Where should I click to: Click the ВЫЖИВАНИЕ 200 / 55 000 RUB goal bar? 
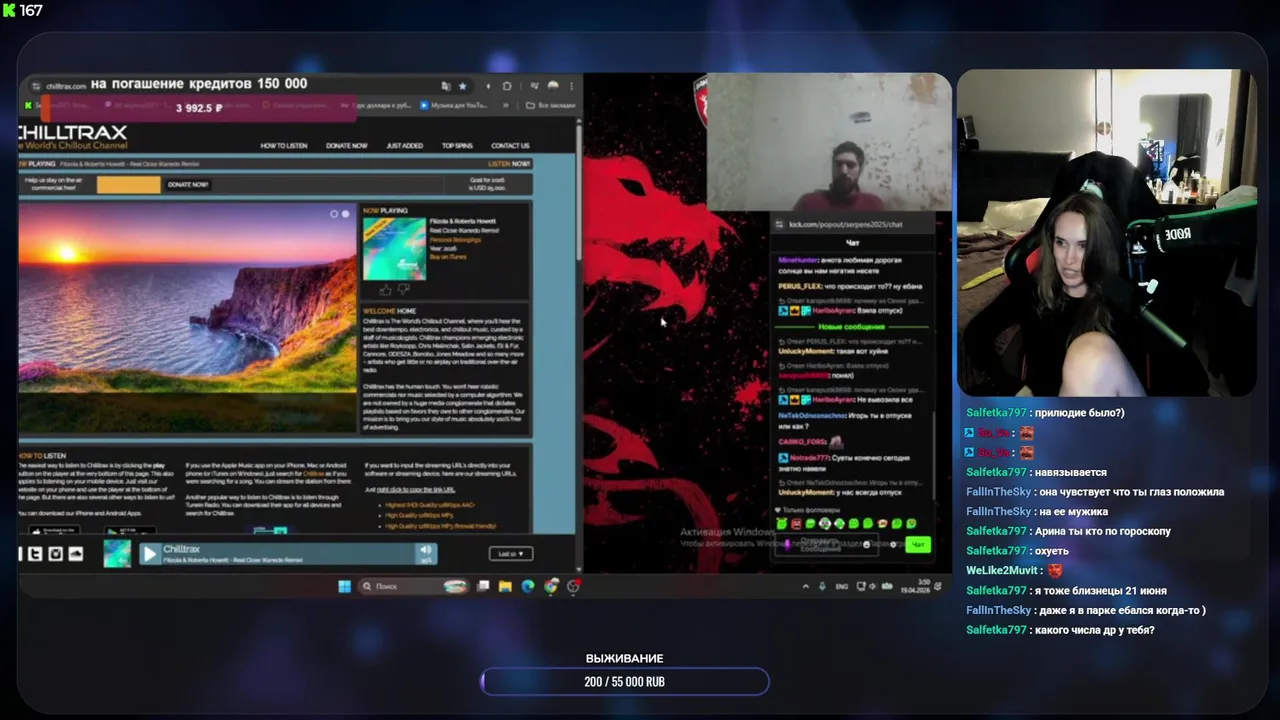pyautogui.click(x=625, y=681)
